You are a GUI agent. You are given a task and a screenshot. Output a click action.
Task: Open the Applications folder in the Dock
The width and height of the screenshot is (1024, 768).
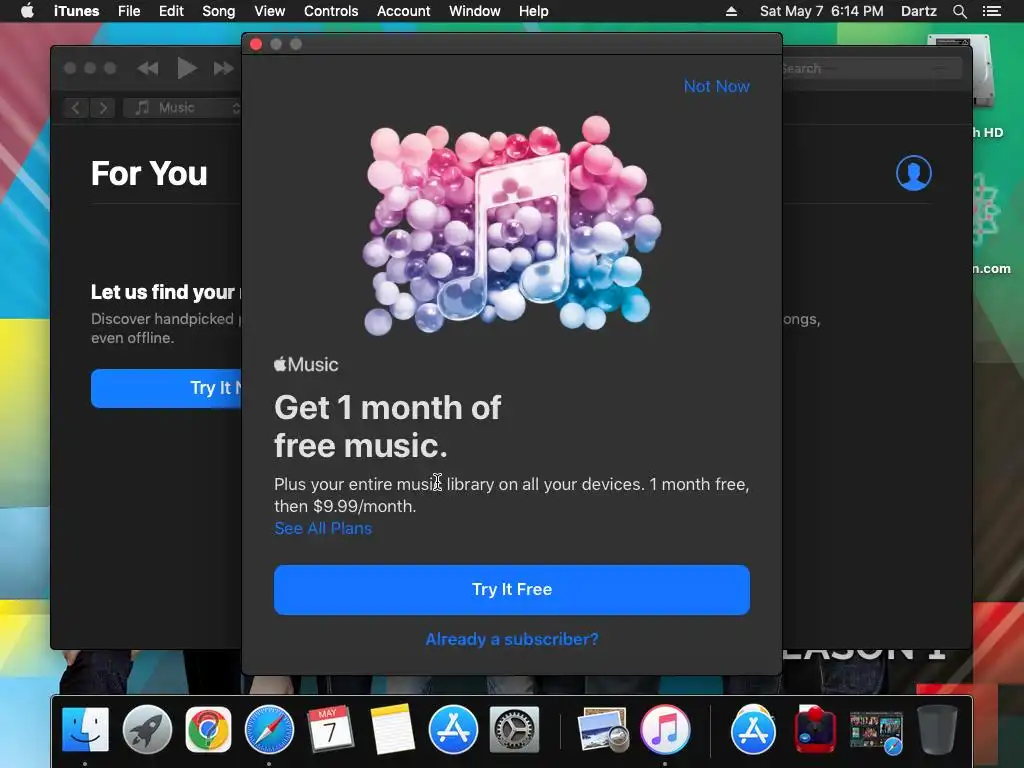point(752,729)
